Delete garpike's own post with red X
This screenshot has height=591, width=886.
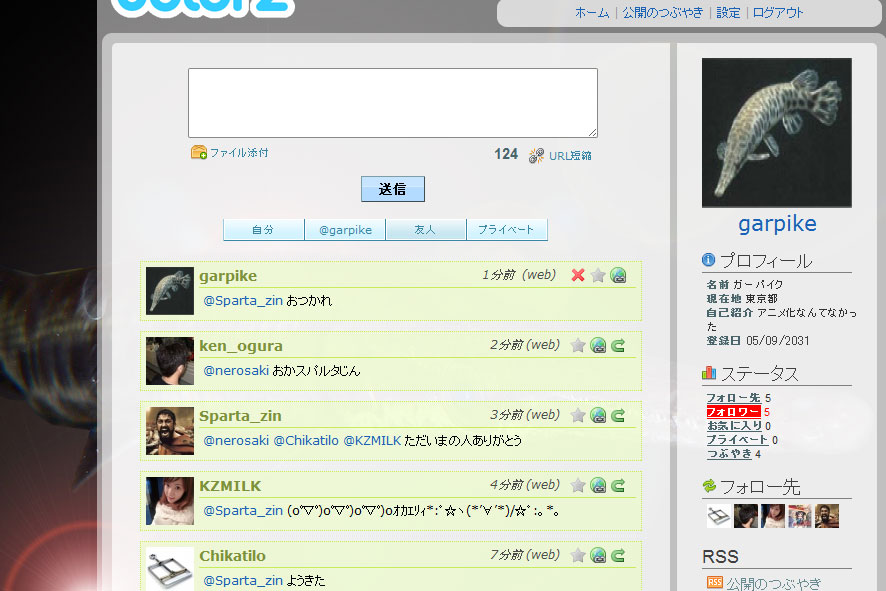click(x=578, y=276)
